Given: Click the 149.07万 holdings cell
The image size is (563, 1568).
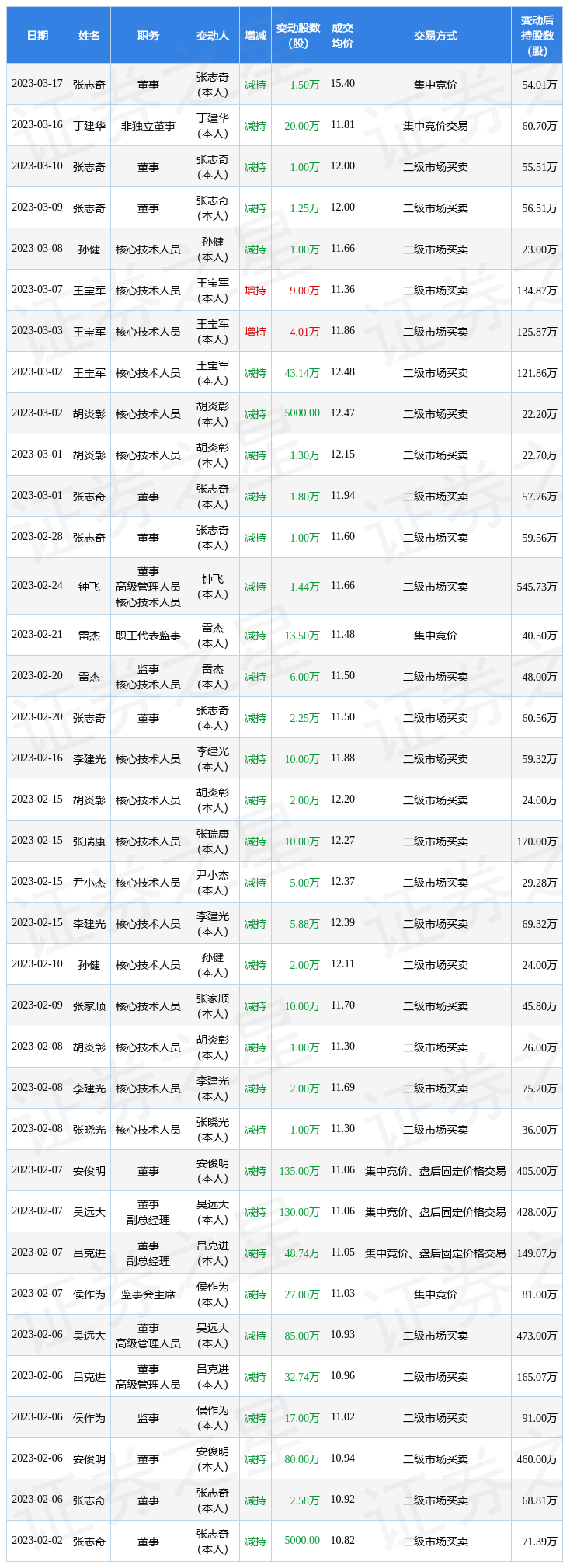Looking at the screenshot, I should coord(537,1253).
